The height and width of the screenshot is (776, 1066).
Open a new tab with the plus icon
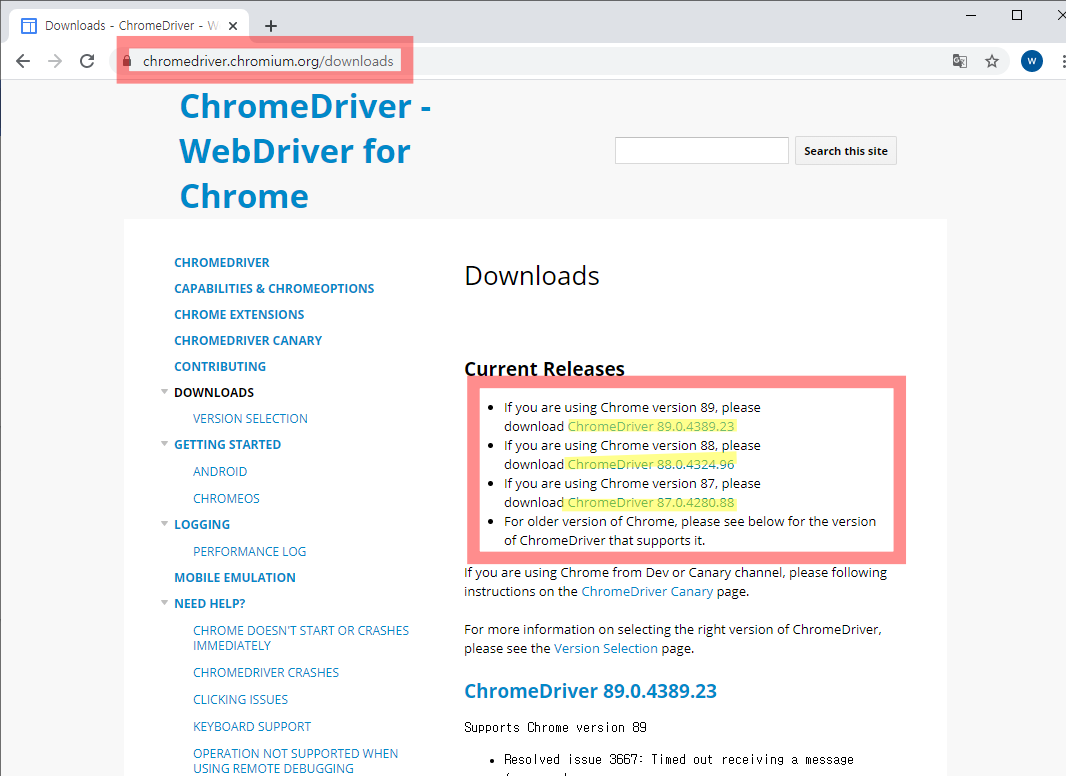[271, 26]
